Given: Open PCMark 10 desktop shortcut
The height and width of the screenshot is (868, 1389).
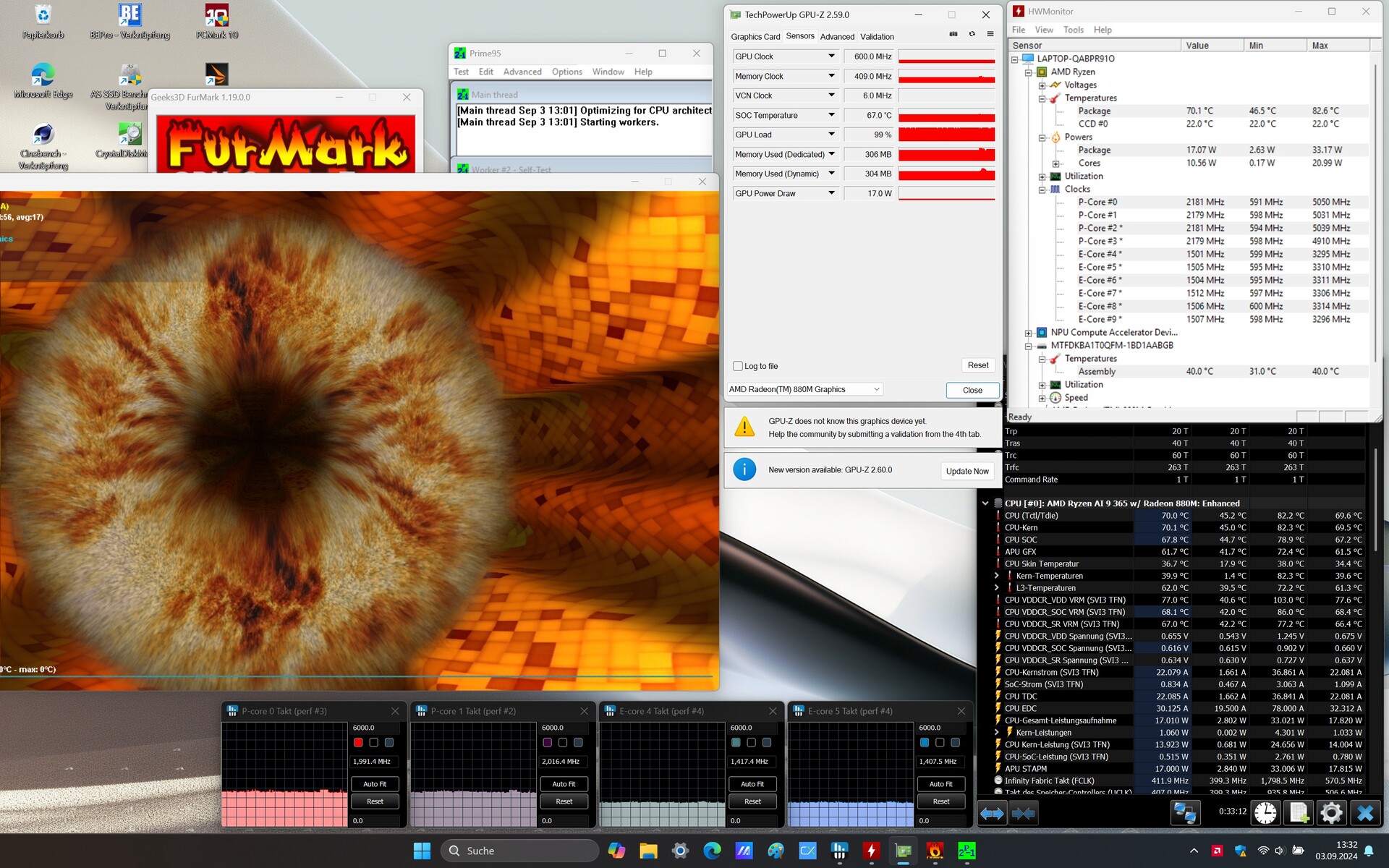Looking at the screenshot, I should click(217, 22).
